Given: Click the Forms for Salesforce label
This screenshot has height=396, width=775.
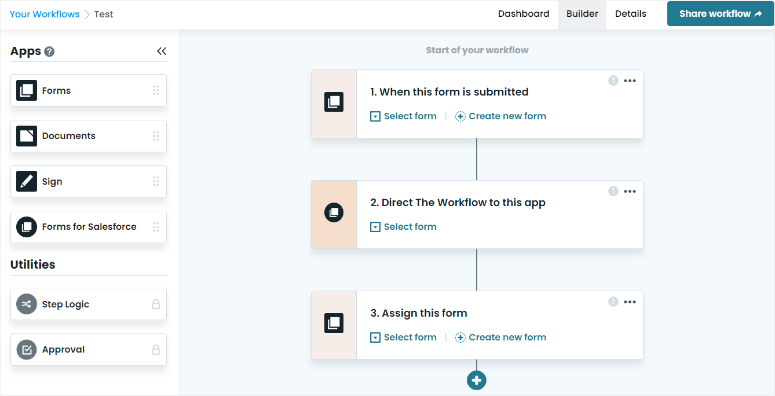Looking at the screenshot, I should click(89, 227).
